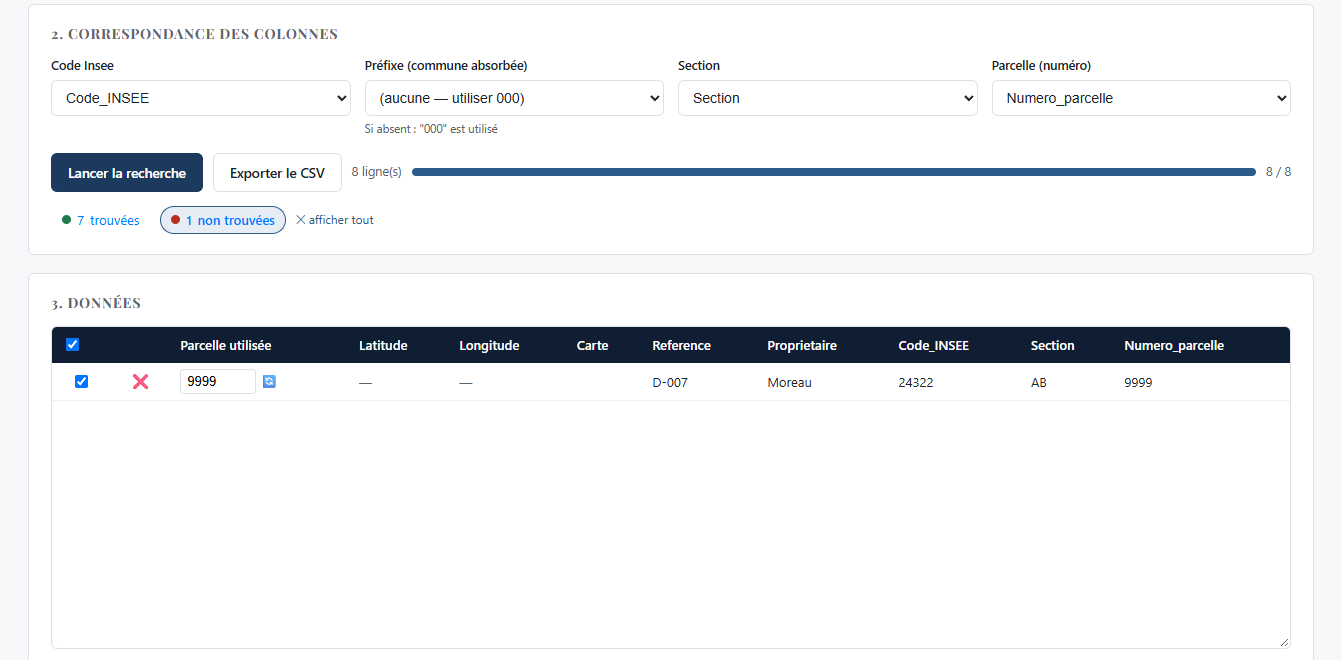Screen dimensions: 1342x660
Task: Click the Moreau owner cell
Action: click(x=789, y=382)
